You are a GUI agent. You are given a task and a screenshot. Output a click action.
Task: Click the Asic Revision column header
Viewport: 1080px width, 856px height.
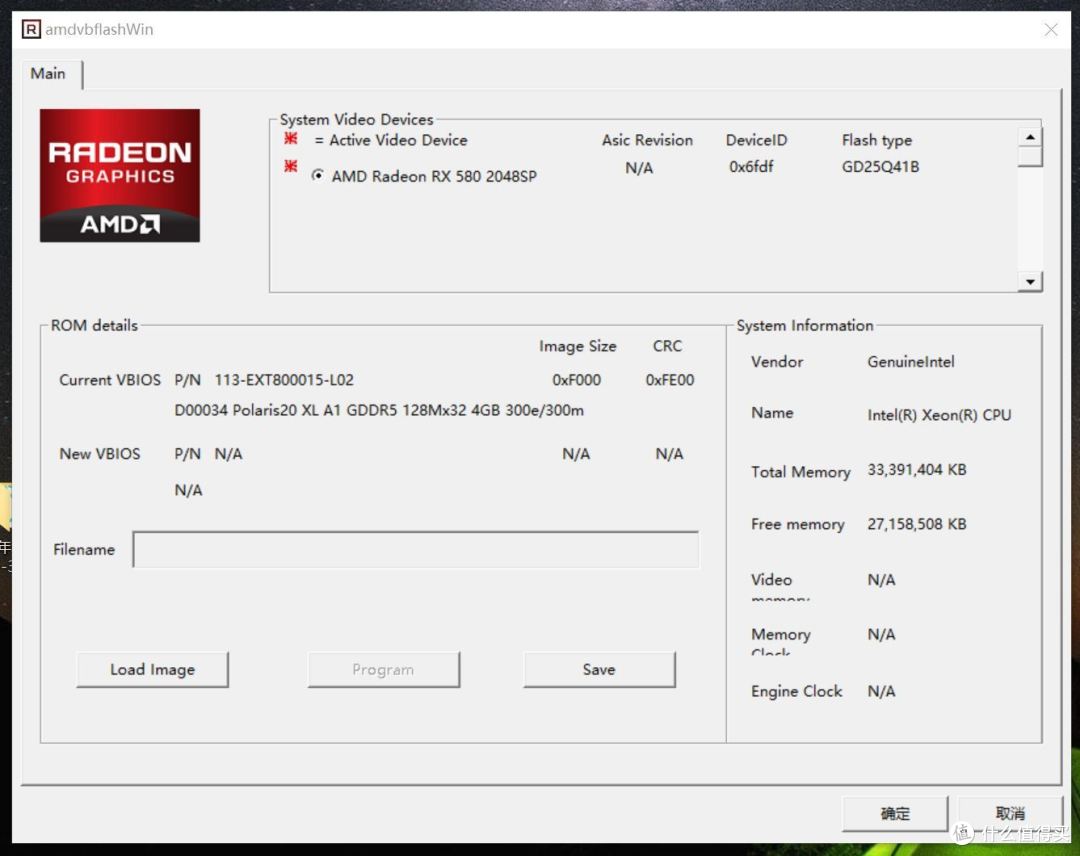click(x=647, y=140)
